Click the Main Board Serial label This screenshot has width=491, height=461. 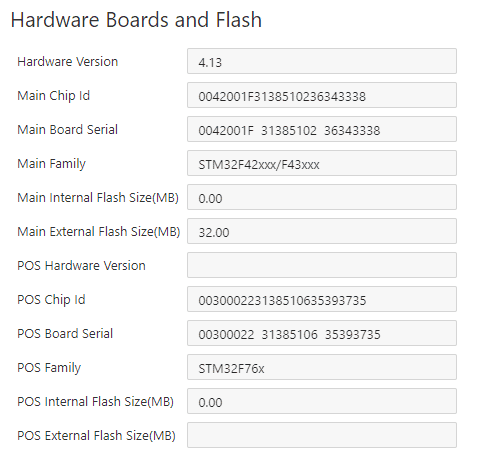67,130
